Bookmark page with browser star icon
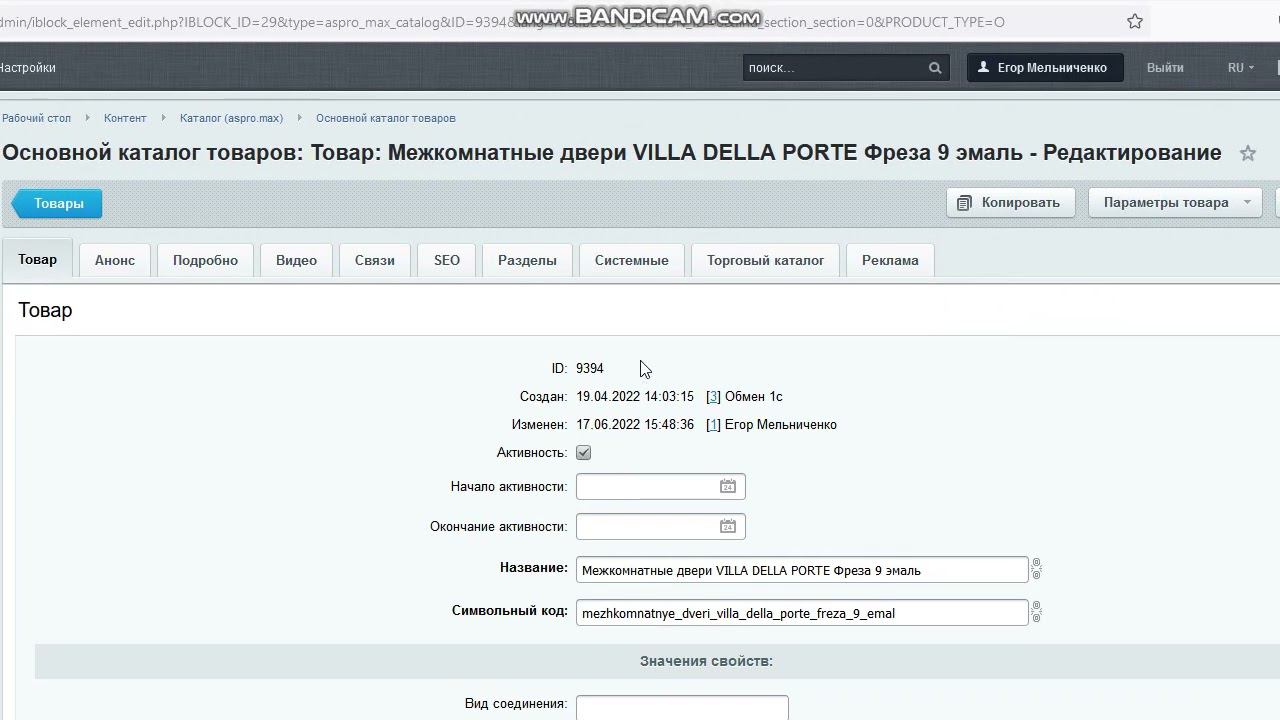Viewport: 1280px width, 720px height. [1135, 21]
